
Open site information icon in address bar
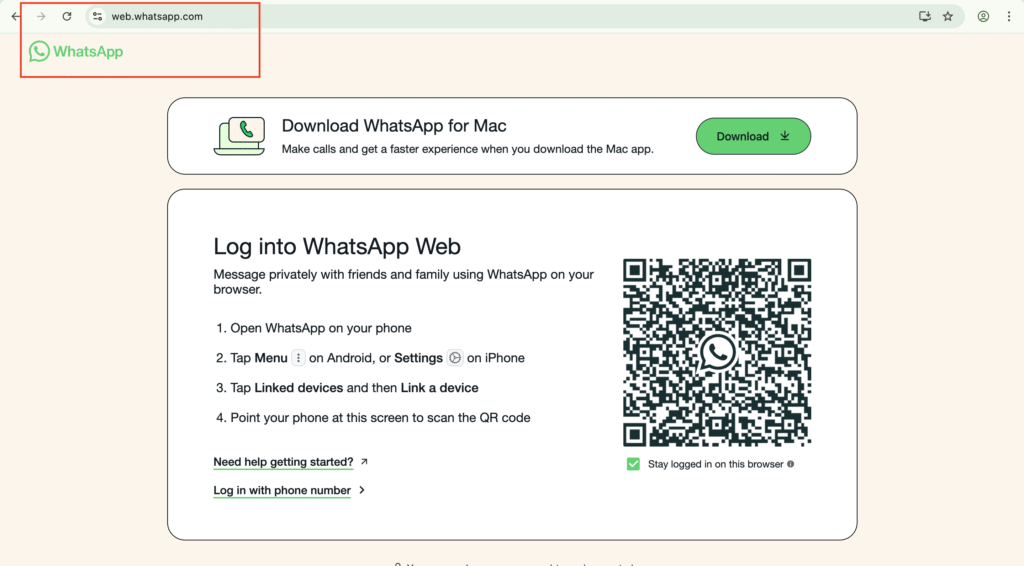(97, 16)
